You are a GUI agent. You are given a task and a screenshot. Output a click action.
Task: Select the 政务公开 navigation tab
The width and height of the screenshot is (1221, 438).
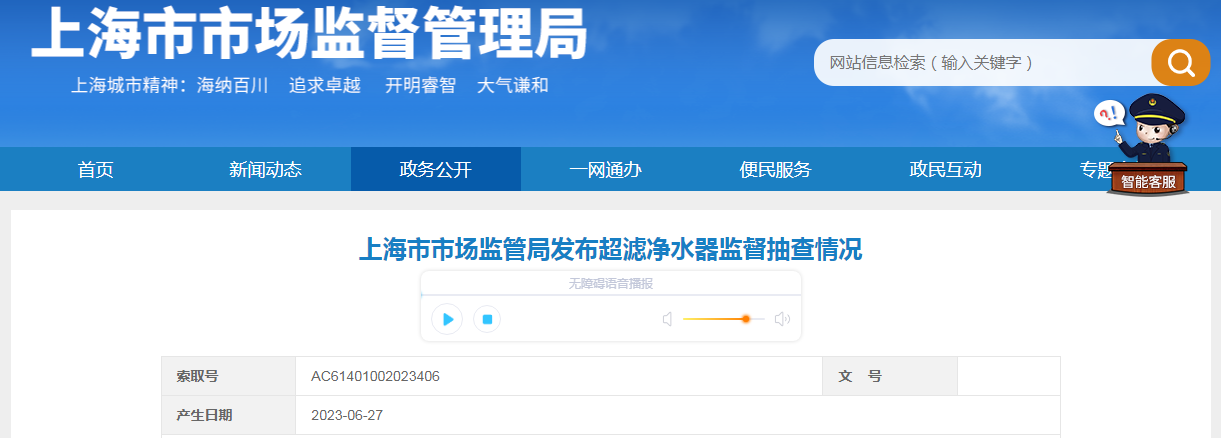pyautogui.click(x=435, y=170)
